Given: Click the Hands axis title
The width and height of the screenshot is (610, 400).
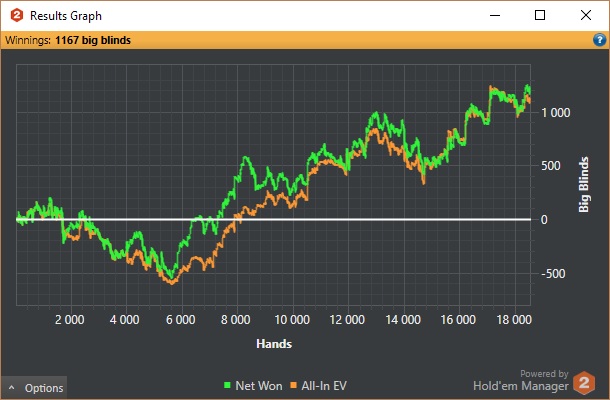Looking at the screenshot, I should tap(274, 344).
